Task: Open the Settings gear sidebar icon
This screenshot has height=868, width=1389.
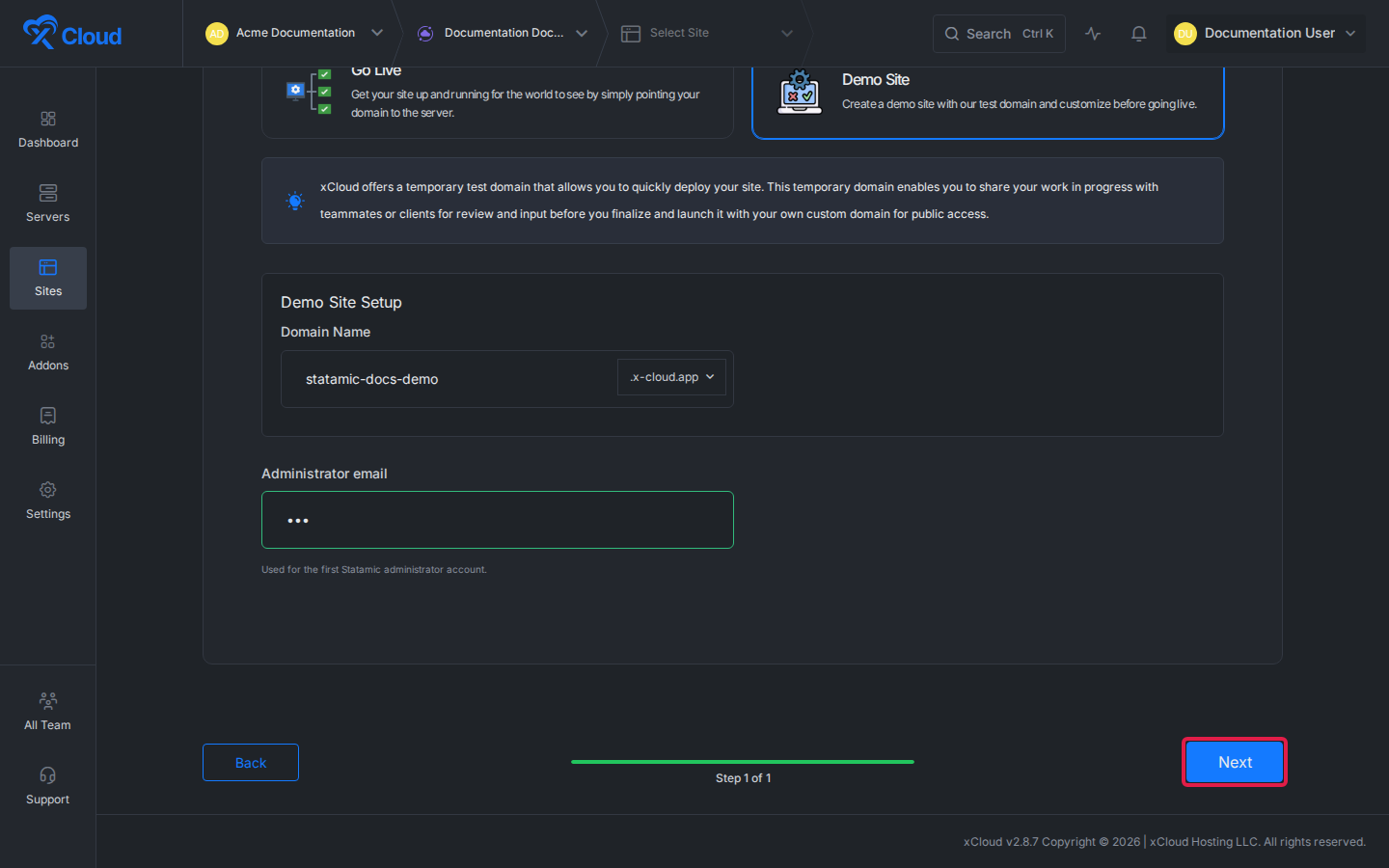Action: point(48,490)
